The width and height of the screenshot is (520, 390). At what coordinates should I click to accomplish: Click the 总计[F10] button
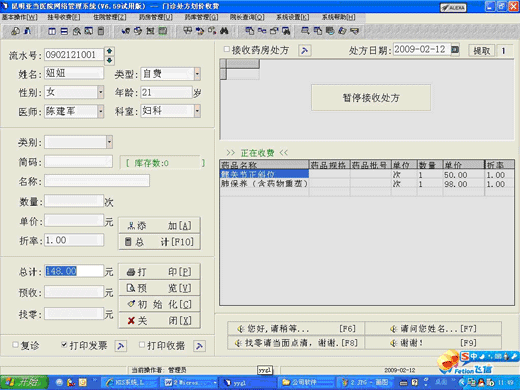159,242
